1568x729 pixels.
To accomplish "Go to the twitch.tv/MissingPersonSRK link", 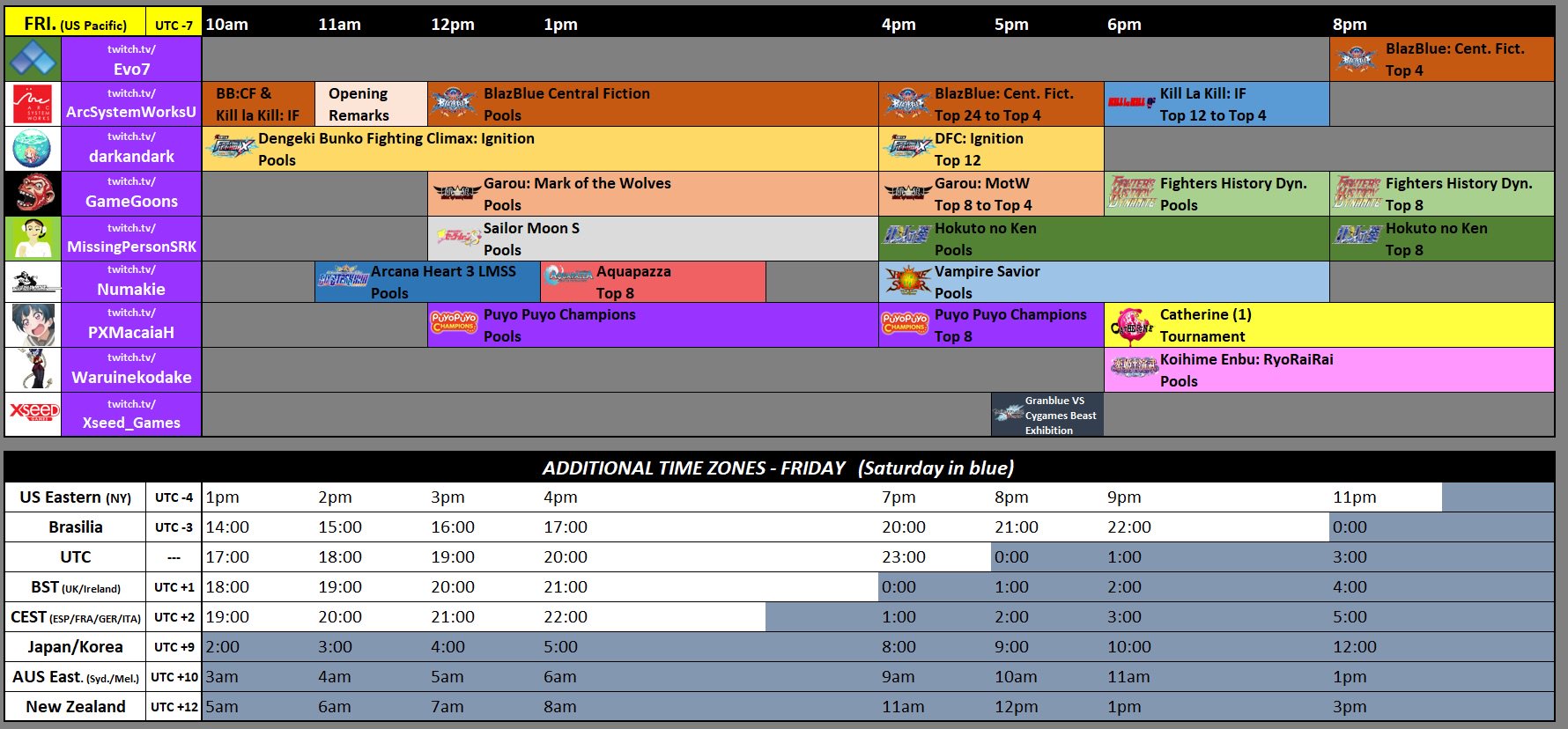I will (x=131, y=239).
